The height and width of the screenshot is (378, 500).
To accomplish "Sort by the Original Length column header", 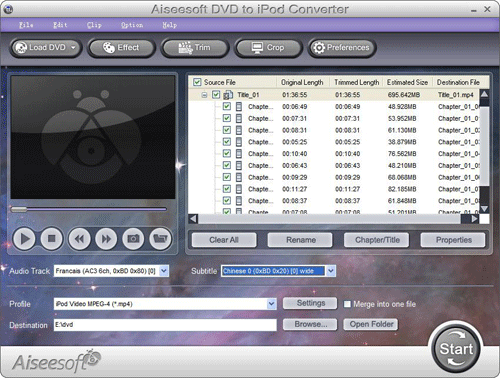I will pyautogui.click(x=303, y=82).
